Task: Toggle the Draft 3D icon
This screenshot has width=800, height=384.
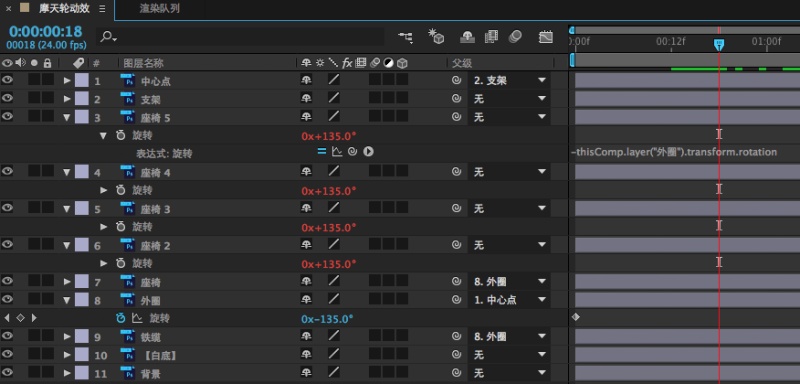Action: pyautogui.click(x=436, y=36)
